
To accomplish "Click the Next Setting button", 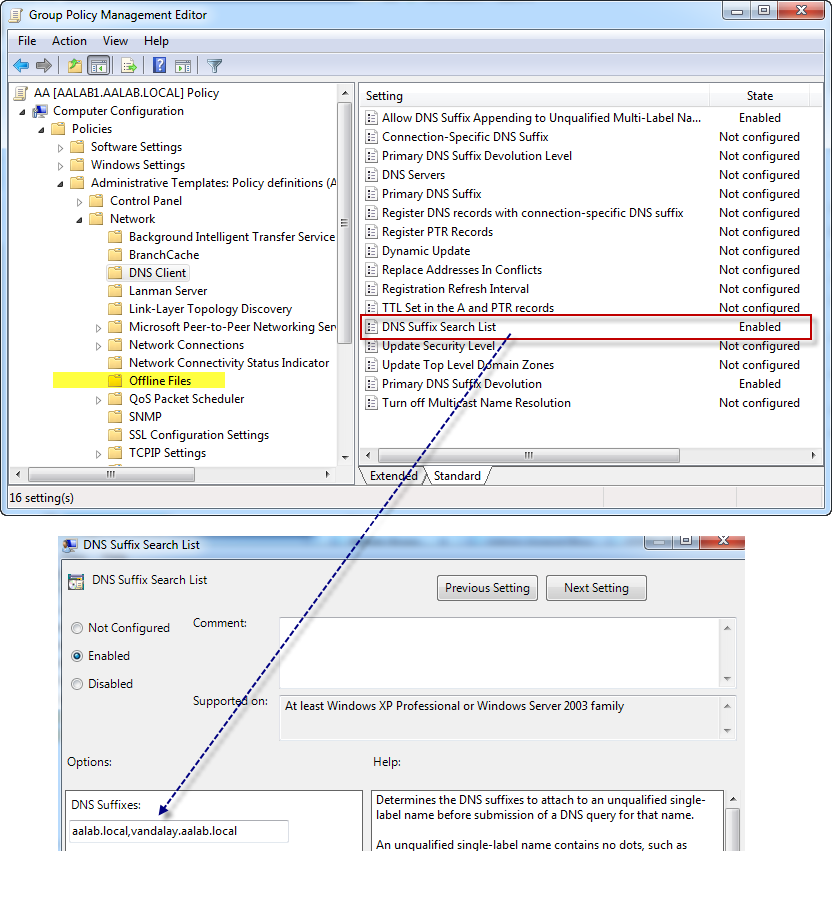I will click(x=596, y=588).
